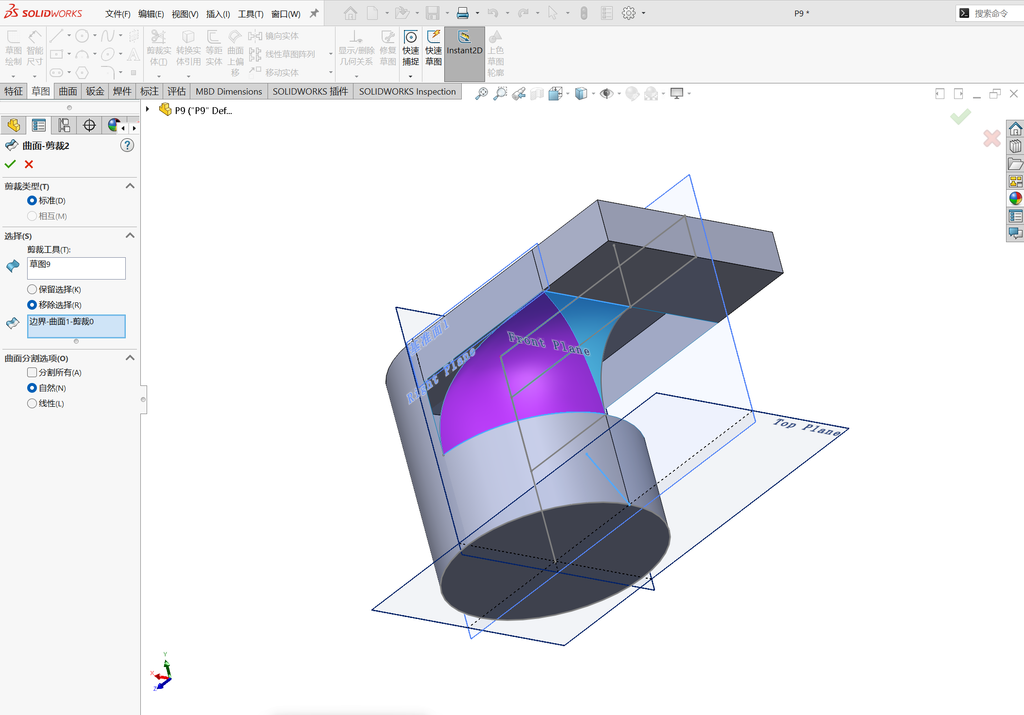
Task: Open dropdown arrow next to View Settings monitor
Action: [x=689, y=93]
